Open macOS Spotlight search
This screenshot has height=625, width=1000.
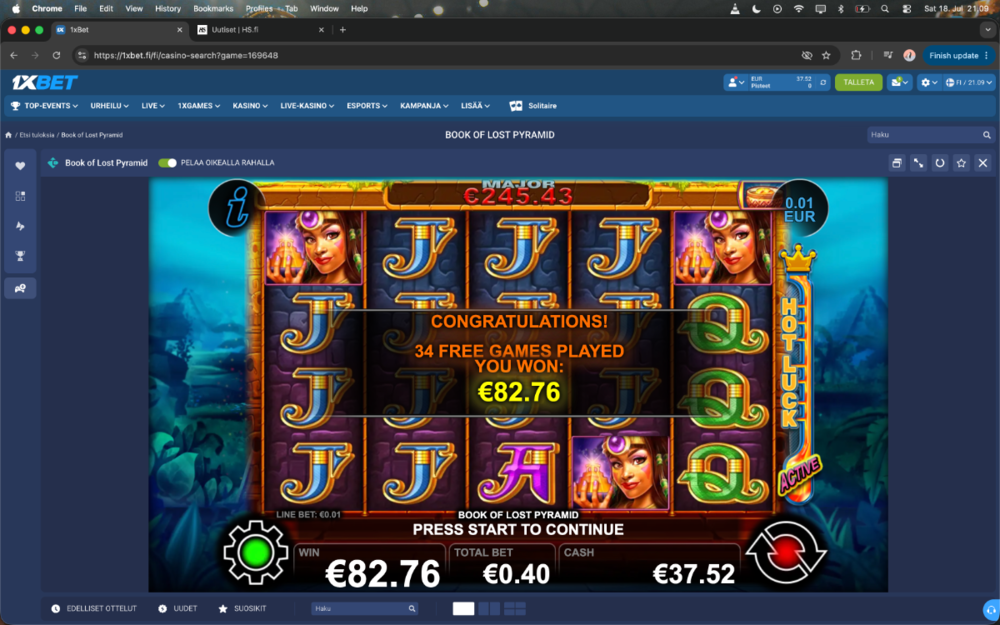[x=885, y=9]
